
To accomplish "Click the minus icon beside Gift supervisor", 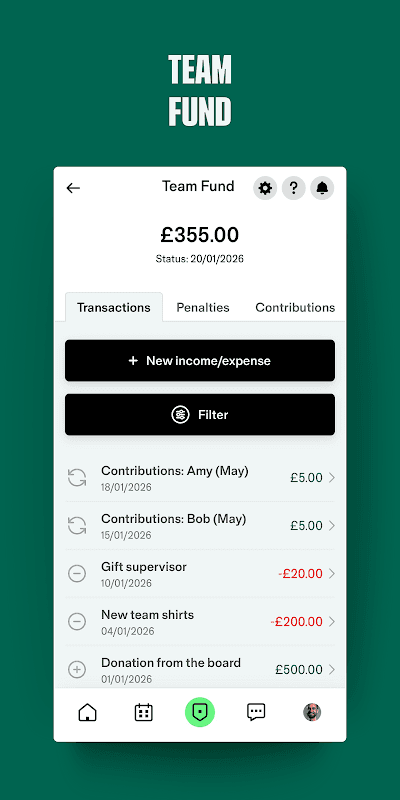I will [x=77, y=573].
